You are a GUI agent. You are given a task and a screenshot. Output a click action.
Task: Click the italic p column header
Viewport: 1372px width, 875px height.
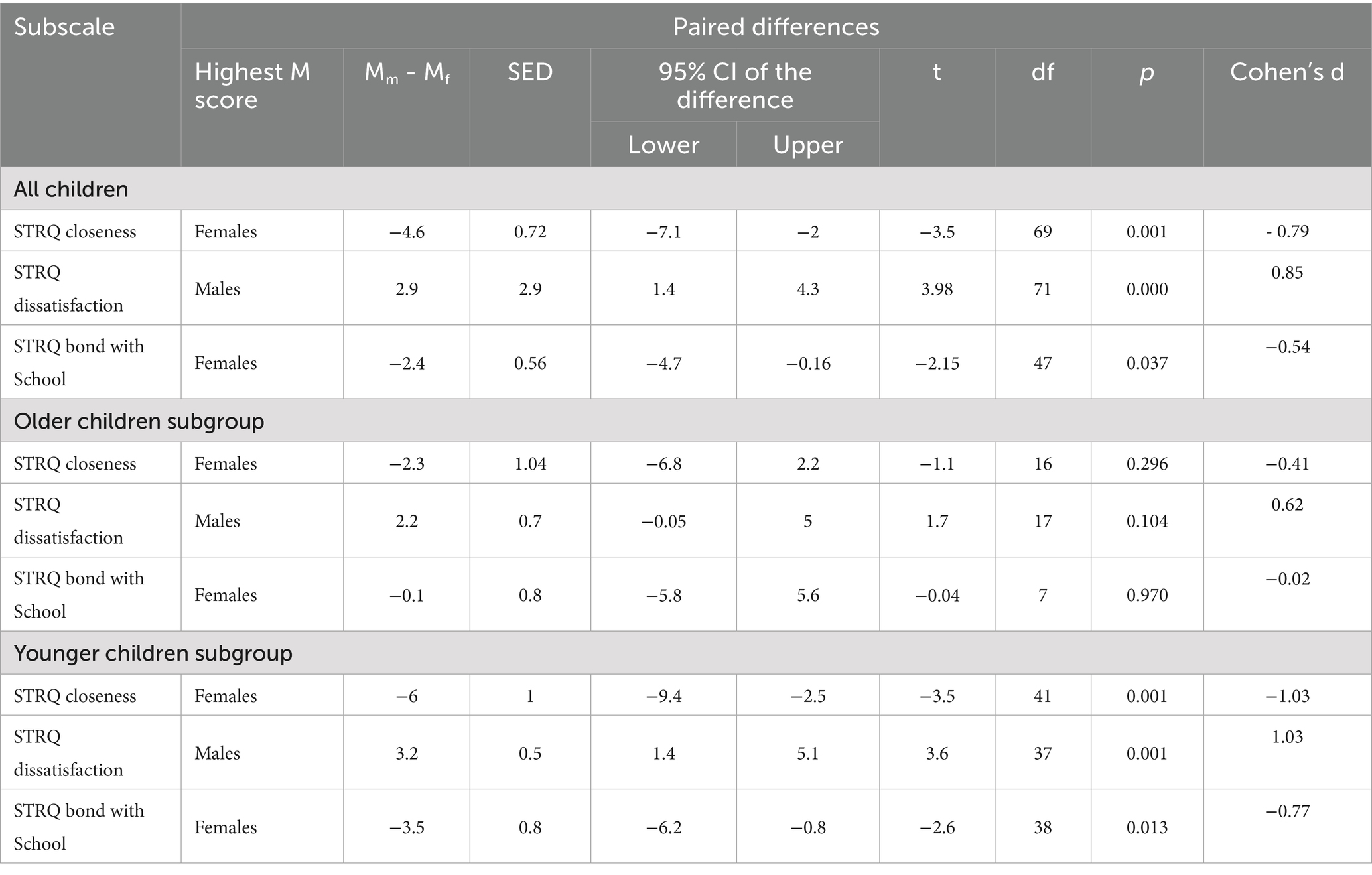(x=1146, y=72)
